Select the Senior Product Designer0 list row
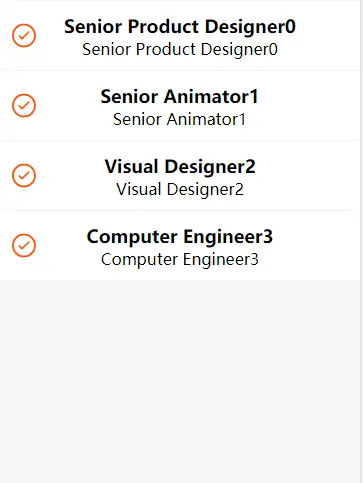This screenshot has width=363, height=483. tap(180, 35)
